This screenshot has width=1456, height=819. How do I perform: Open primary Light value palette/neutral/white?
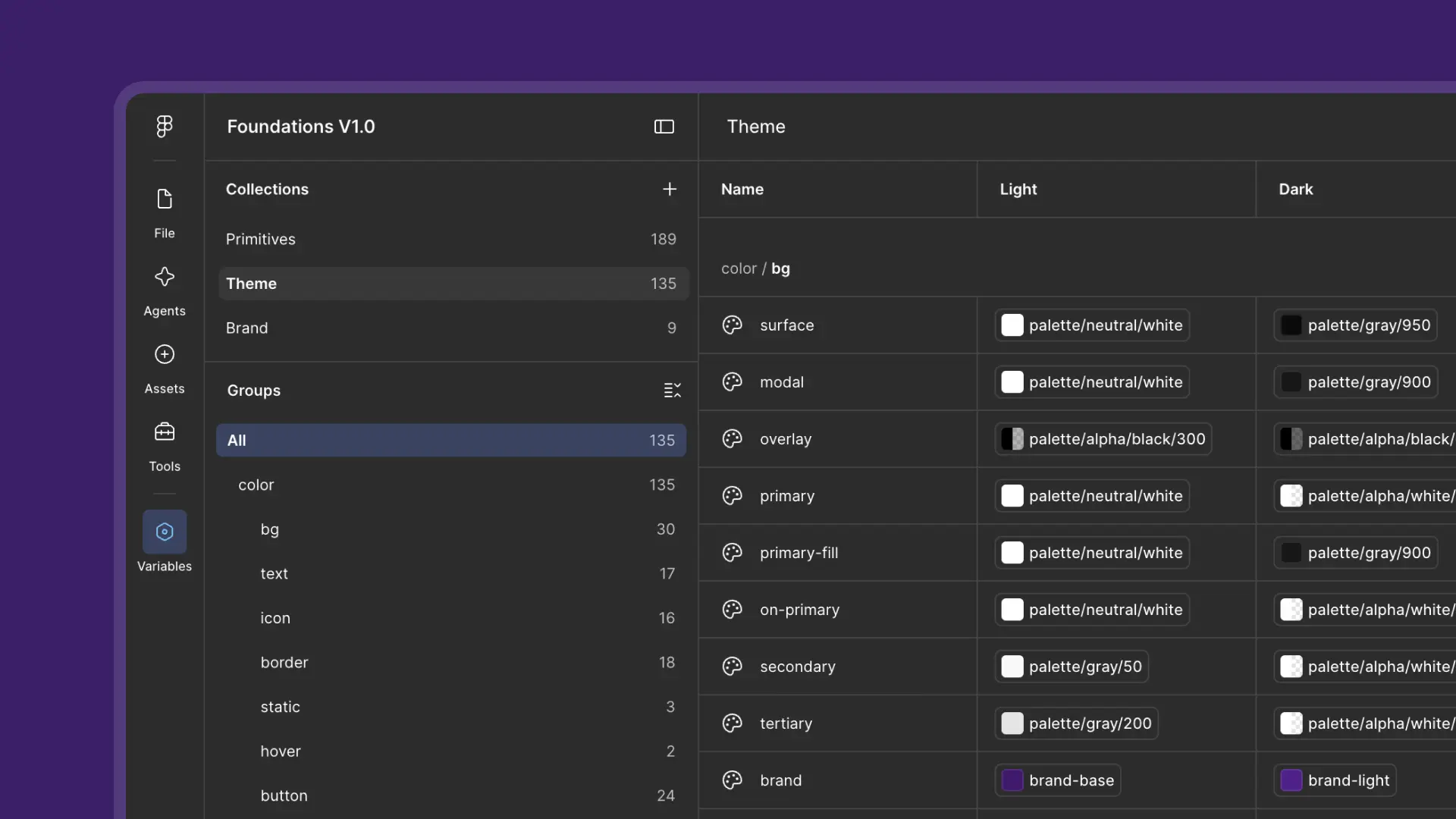point(1092,496)
